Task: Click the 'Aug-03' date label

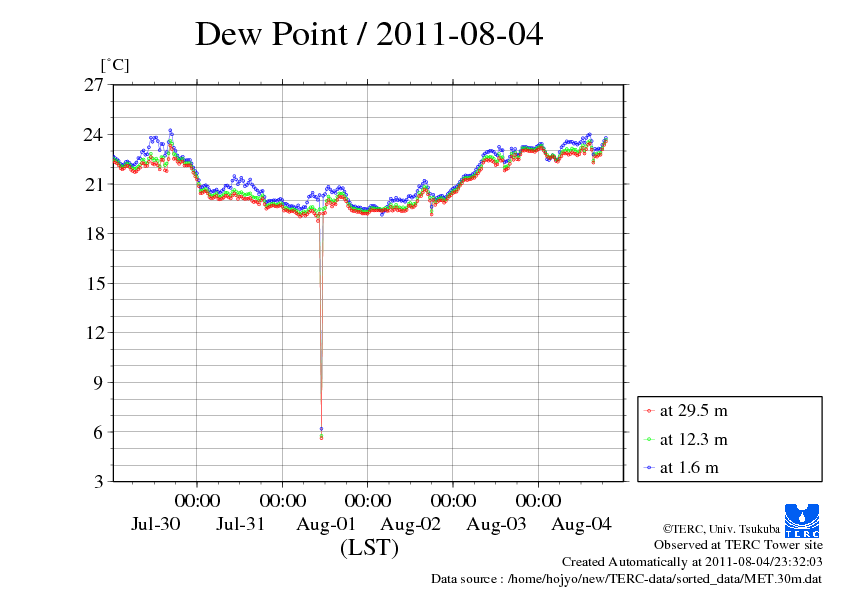Action: tap(496, 524)
